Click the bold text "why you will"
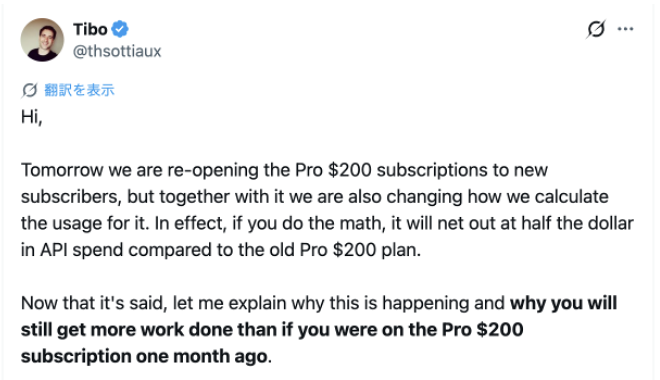The height and width of the screenshot is (380, 660). click(563, 303)
